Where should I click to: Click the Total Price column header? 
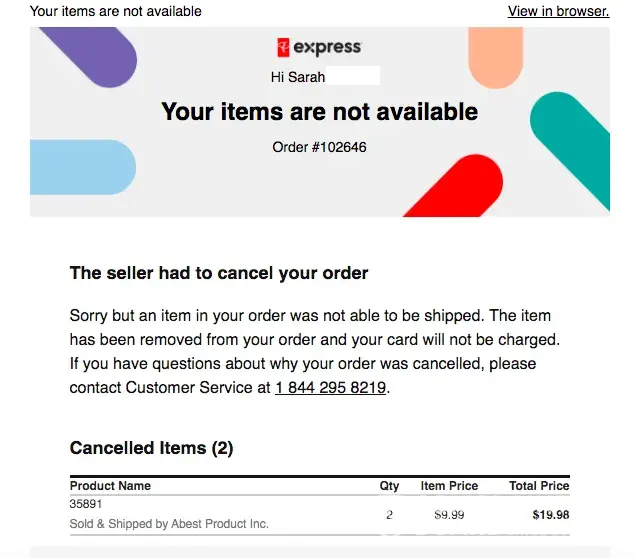539,486
